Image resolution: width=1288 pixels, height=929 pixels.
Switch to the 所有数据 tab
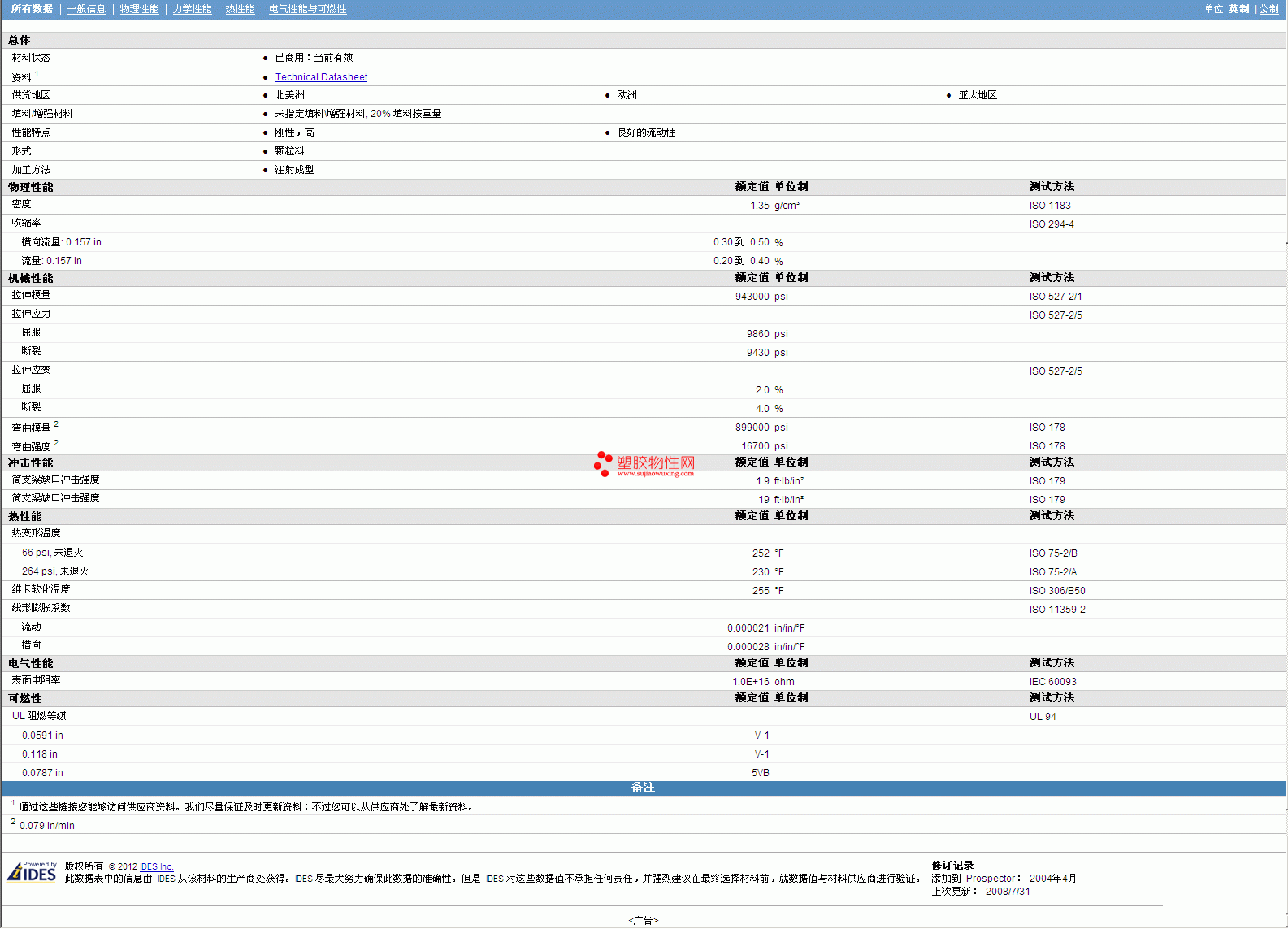click(x=32, y=9)
